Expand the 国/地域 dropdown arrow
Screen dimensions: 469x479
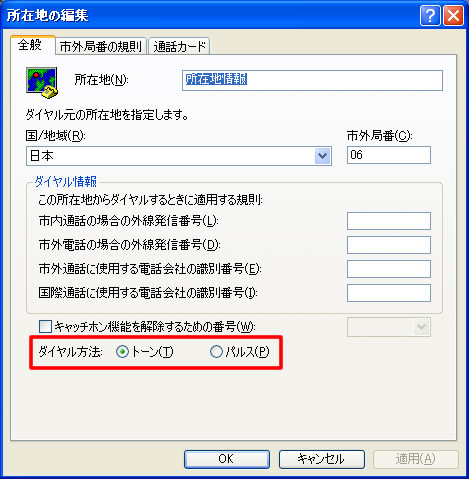(x=322, y=156)
